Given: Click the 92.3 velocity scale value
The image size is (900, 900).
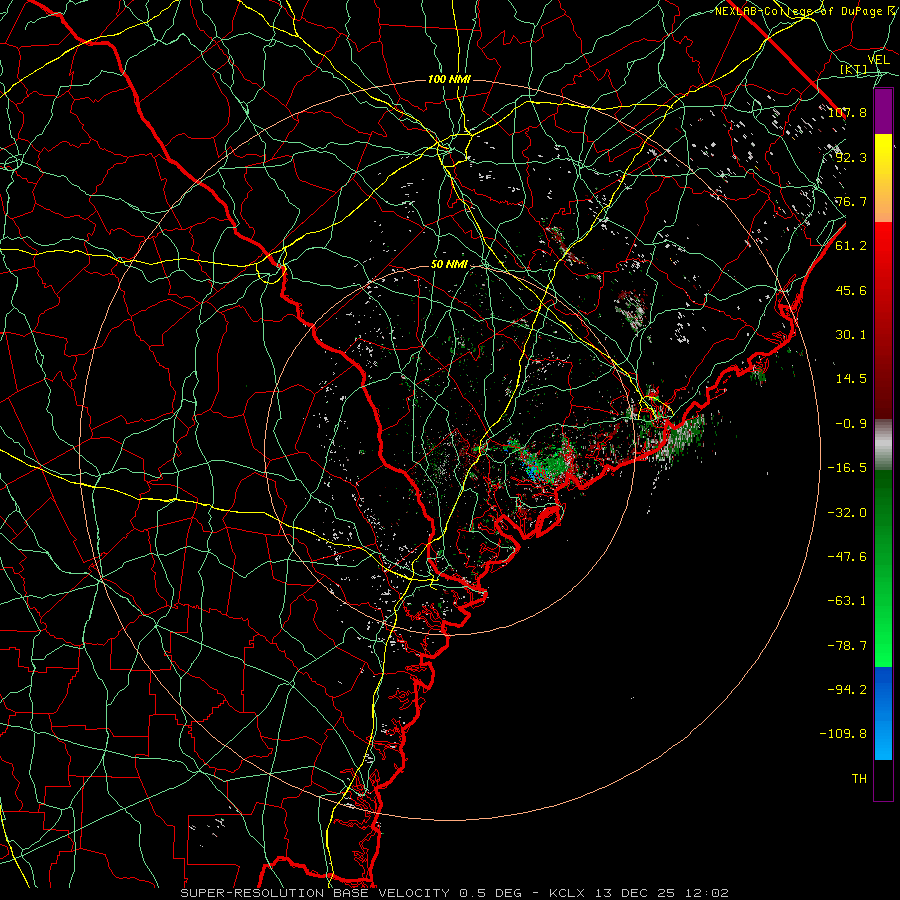Looking at the screenshot, I should coord(851,157).
